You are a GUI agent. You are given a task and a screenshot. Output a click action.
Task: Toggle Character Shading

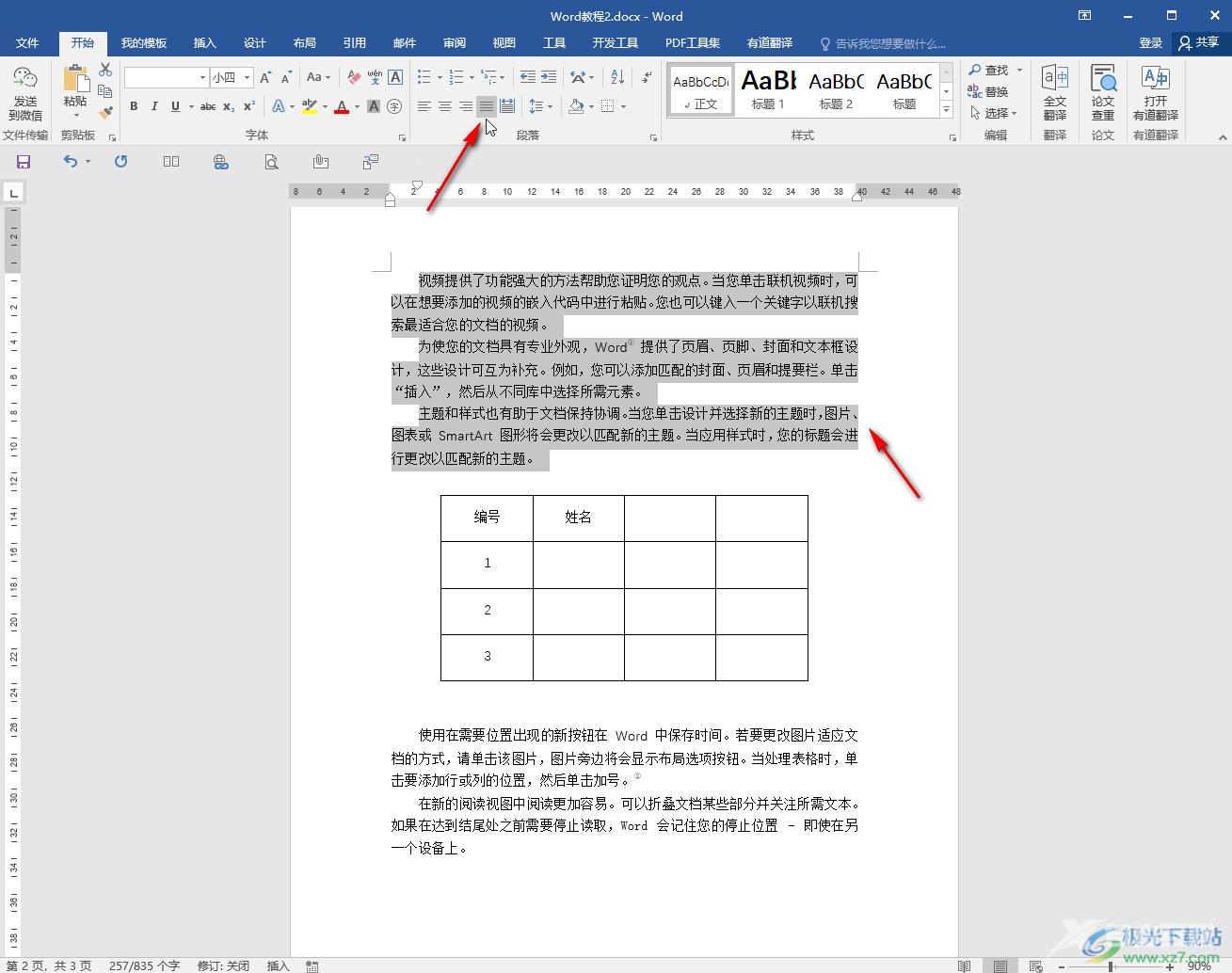click(374, 106)
